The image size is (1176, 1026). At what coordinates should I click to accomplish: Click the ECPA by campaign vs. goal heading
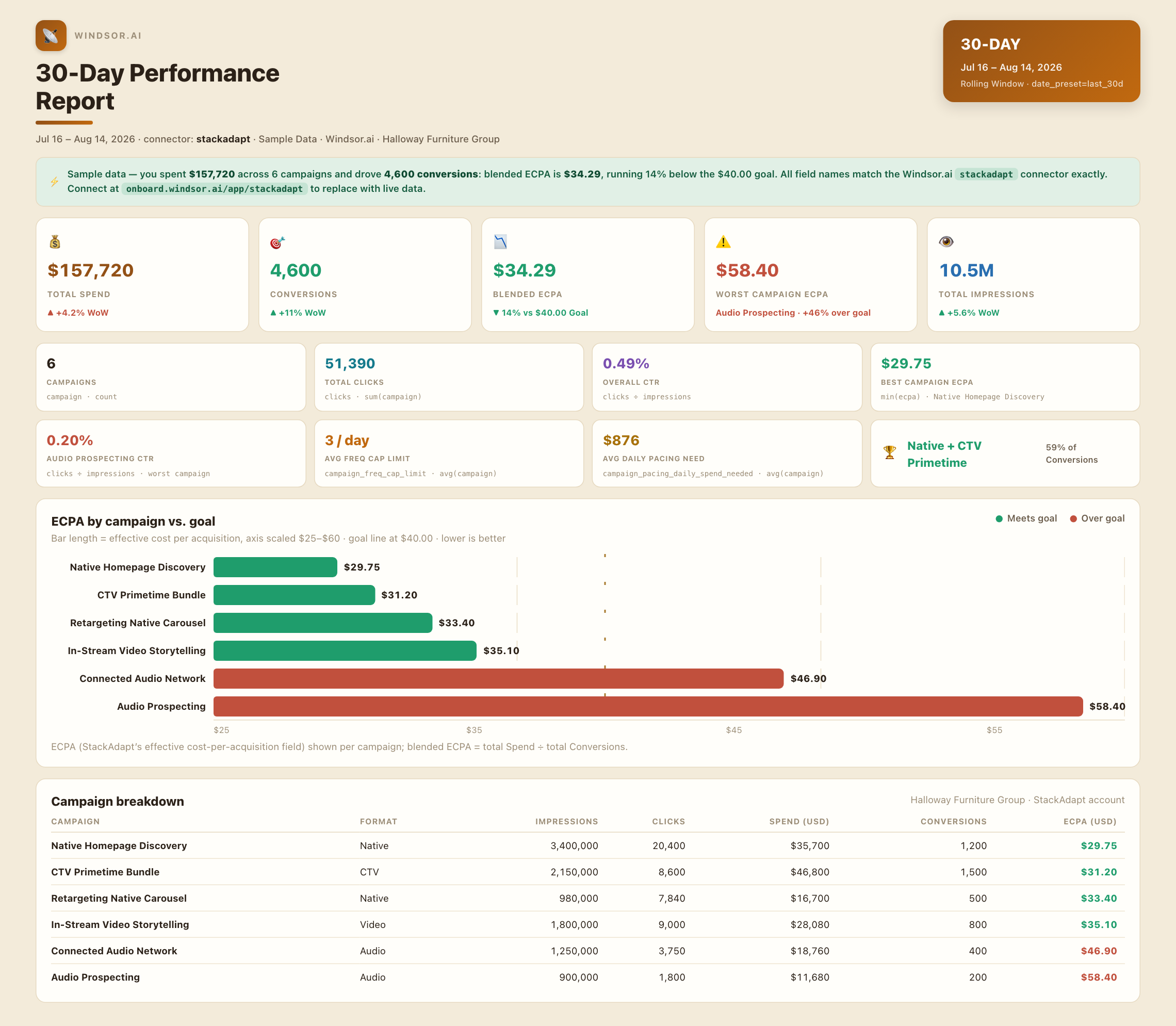point(134,521)
